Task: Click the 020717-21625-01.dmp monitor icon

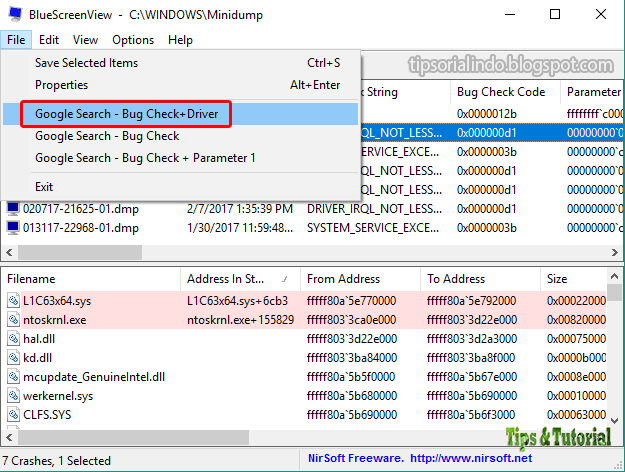Action: click(x=13, y=208)
